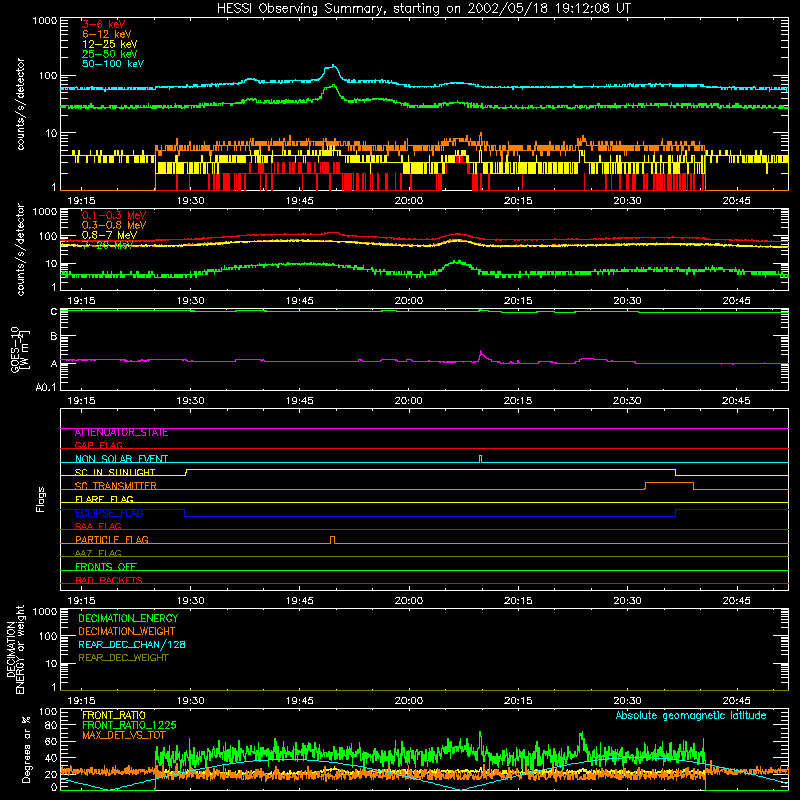Select the SC_TRANSMITTER flag label
This screenshot has height=800, width=800.
tap(116, 486)
